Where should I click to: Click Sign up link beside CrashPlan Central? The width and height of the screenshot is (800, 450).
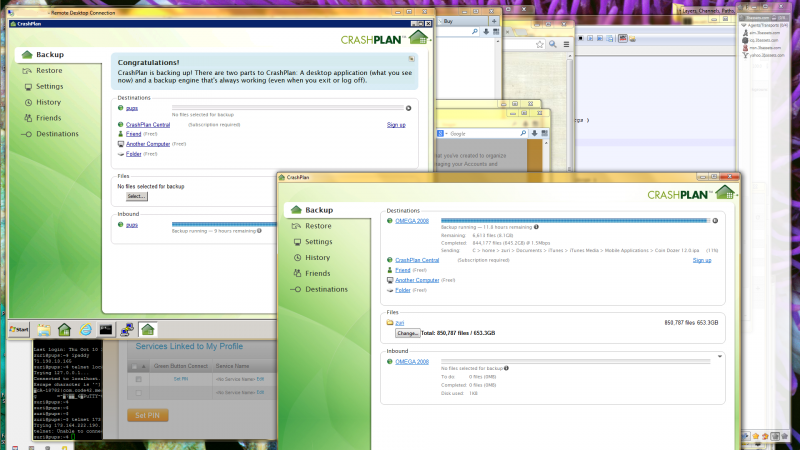pyautogui.click(x=701, y=260)
